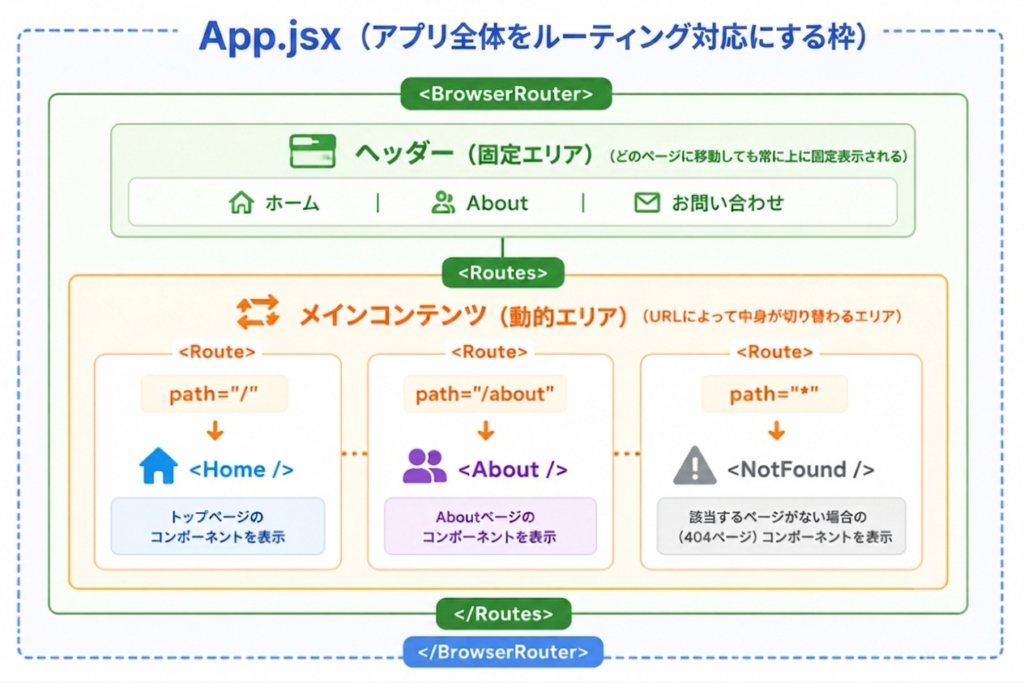Click the path="/about" label

485,394
